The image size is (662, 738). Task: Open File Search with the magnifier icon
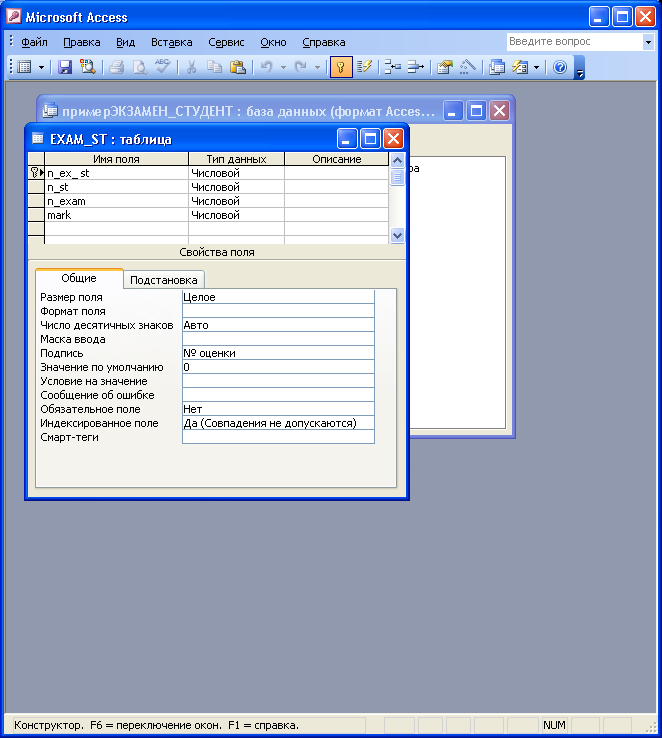[x=88, y=67]
